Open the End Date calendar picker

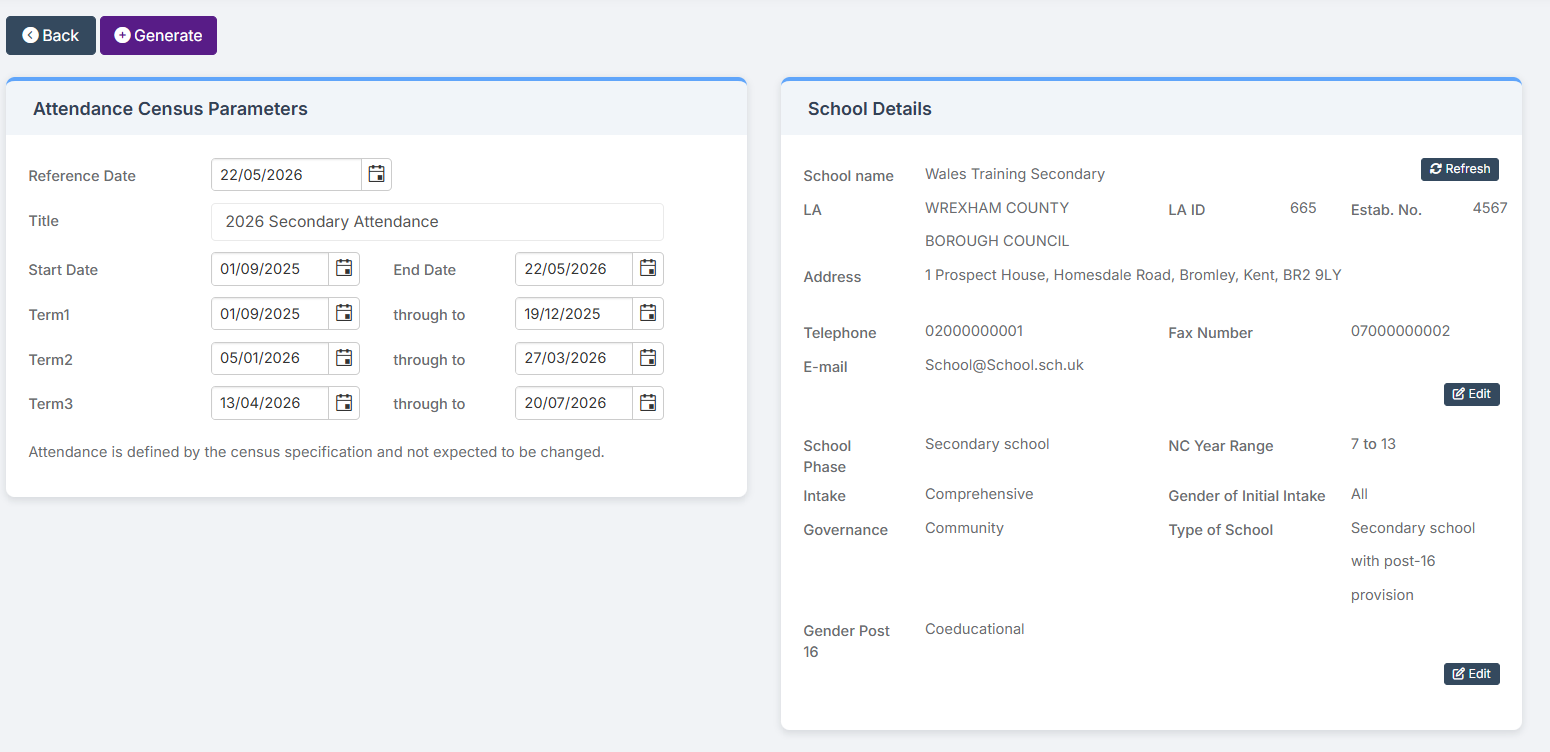(x=648, y=268)
